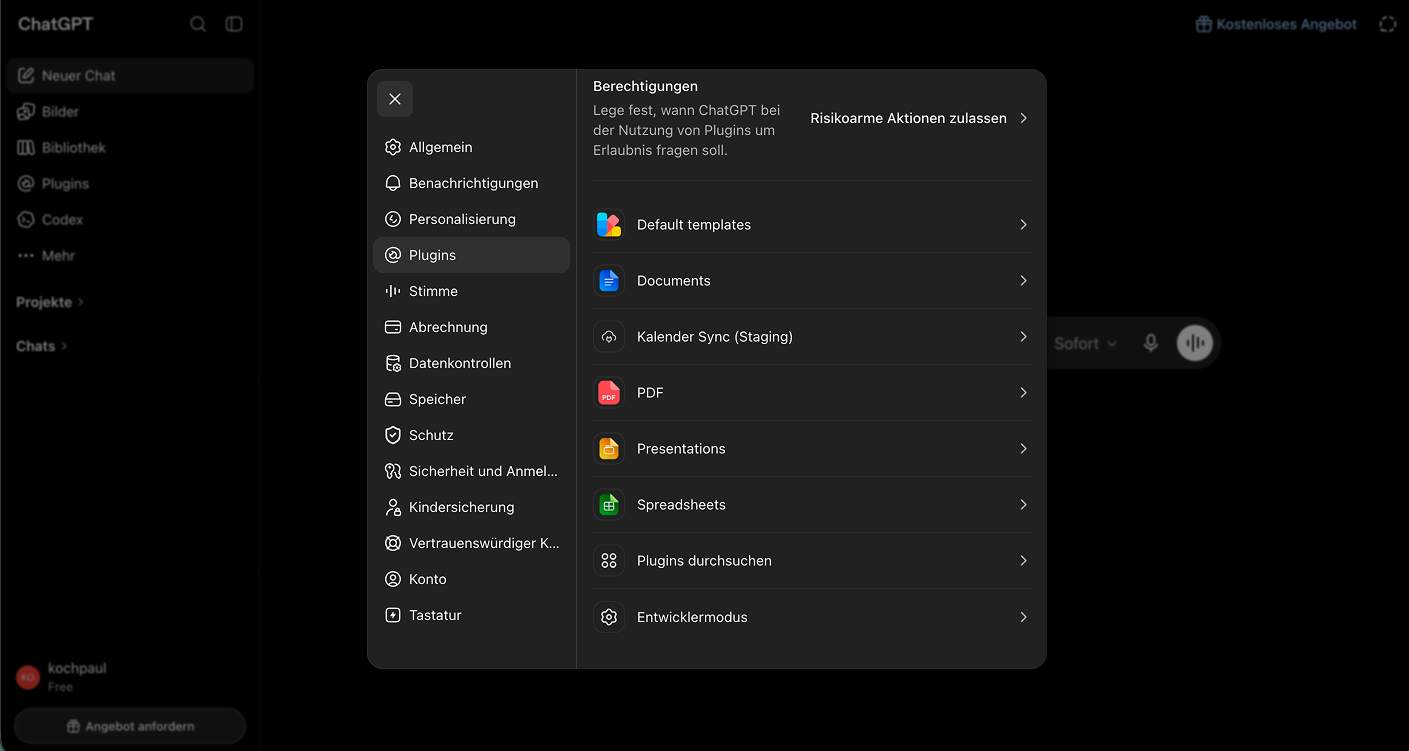Screen dimensions: 1409x751
Task: Click the kochpaul avatar icon
Action: (x=28, y=677)
